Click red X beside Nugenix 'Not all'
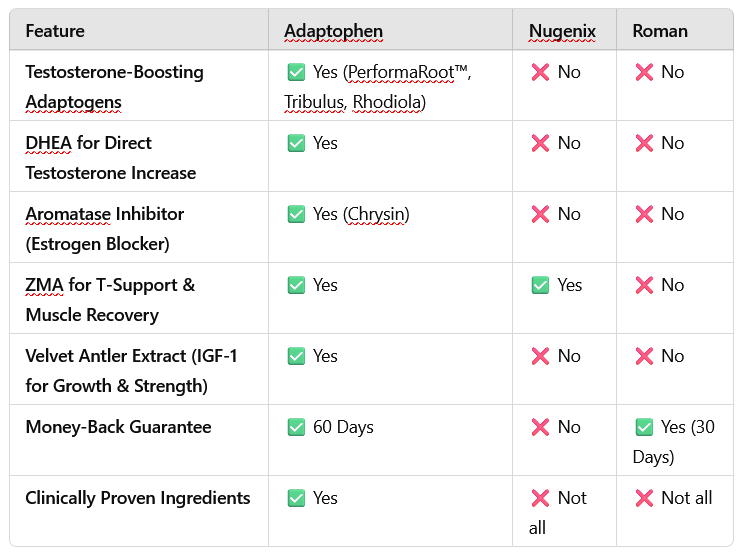745x557 pixels. [x=540, y=498]
